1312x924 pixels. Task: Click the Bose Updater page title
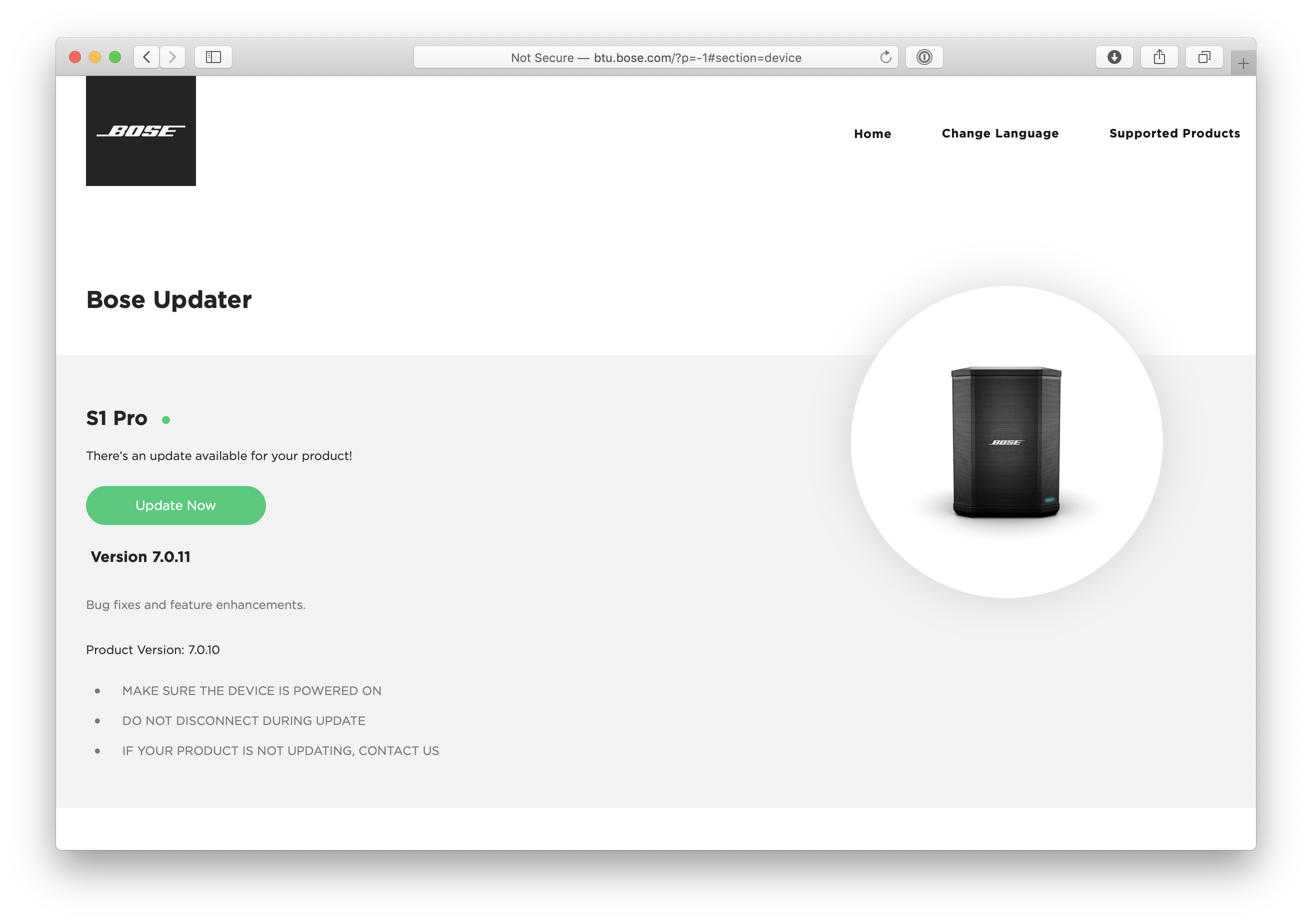[x=168, y=299]
